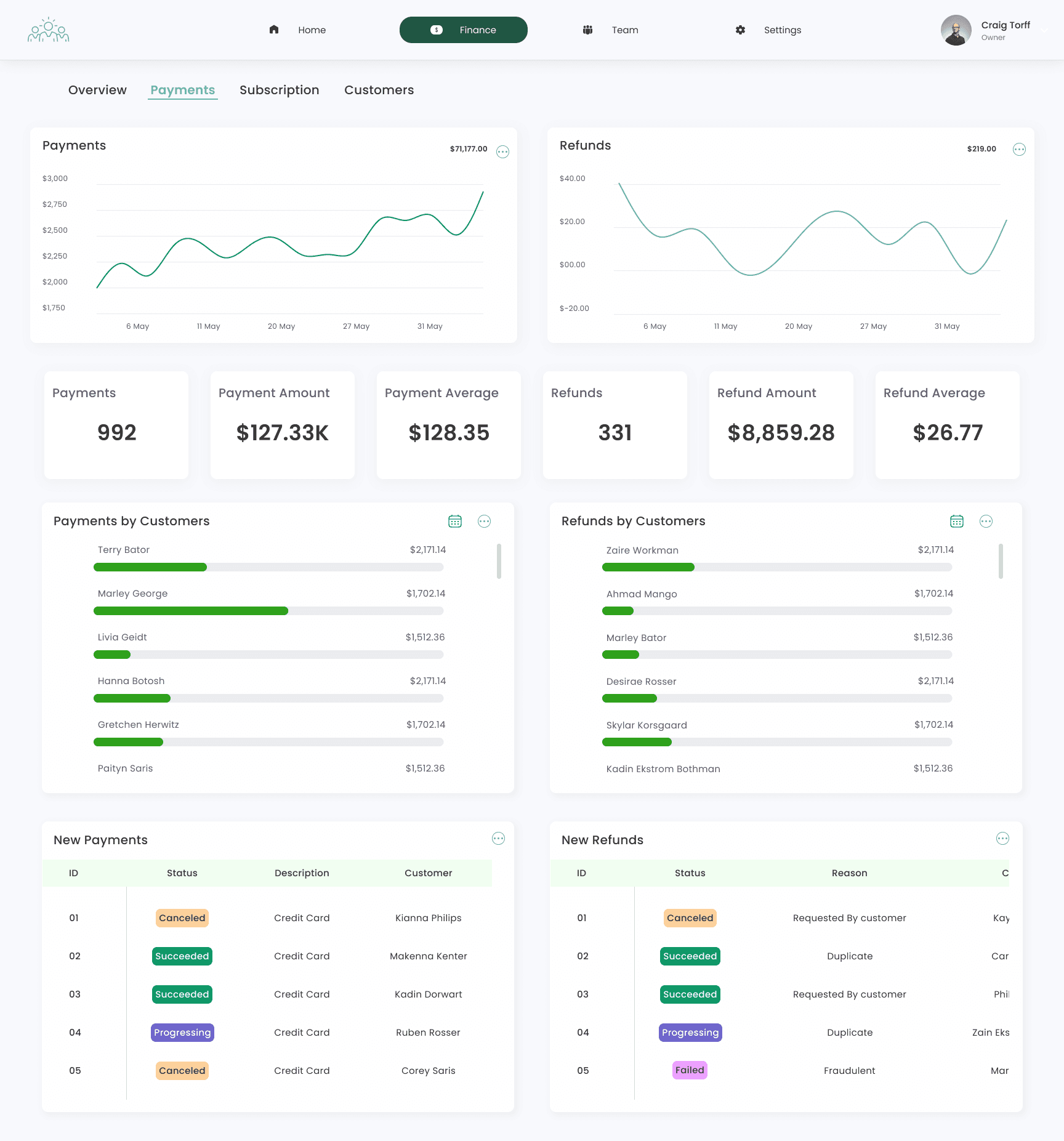Click the Reason header in New Refunds

coord(850,873)
